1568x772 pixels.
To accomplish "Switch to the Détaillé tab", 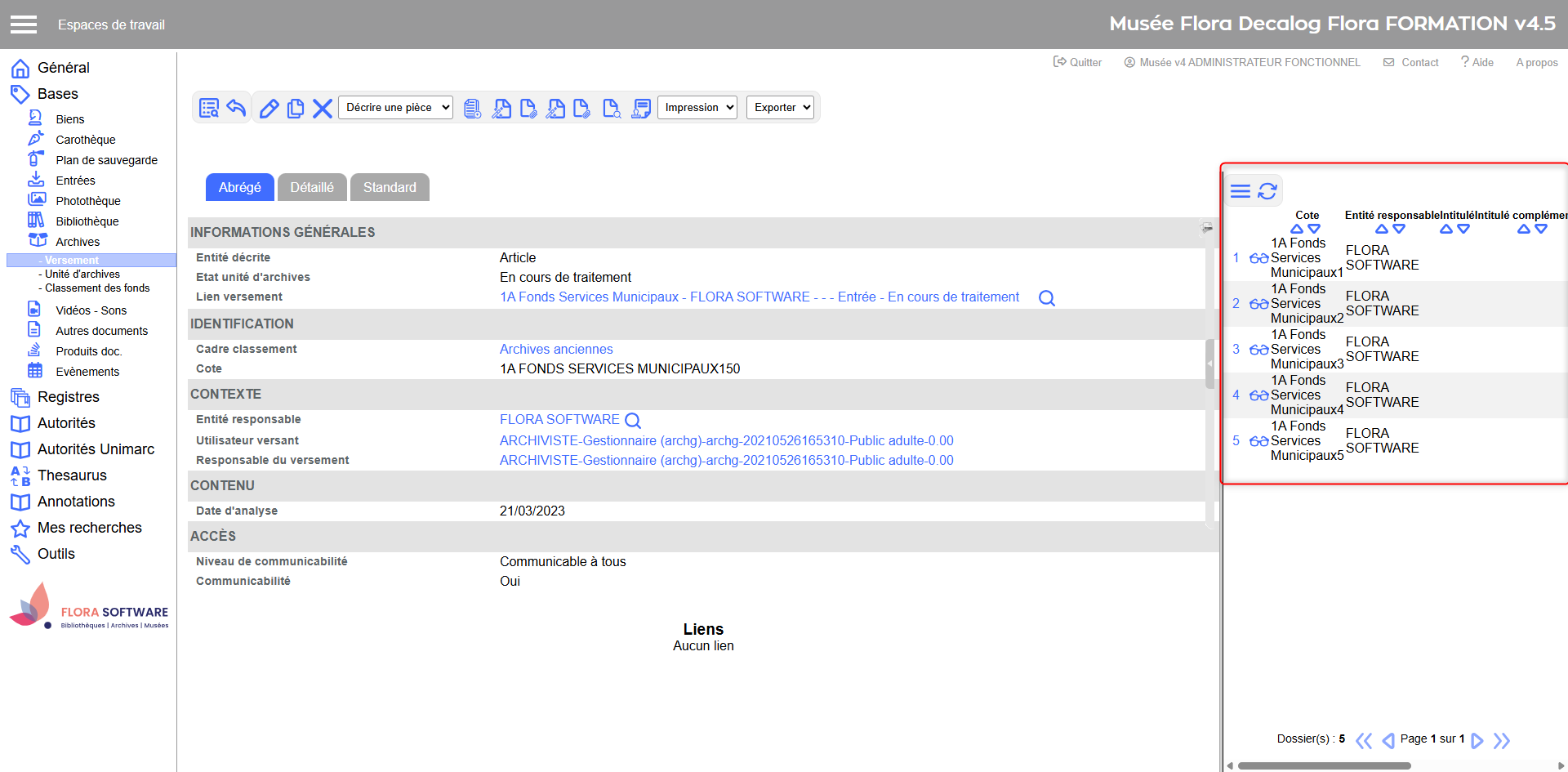I will (312, 187).
